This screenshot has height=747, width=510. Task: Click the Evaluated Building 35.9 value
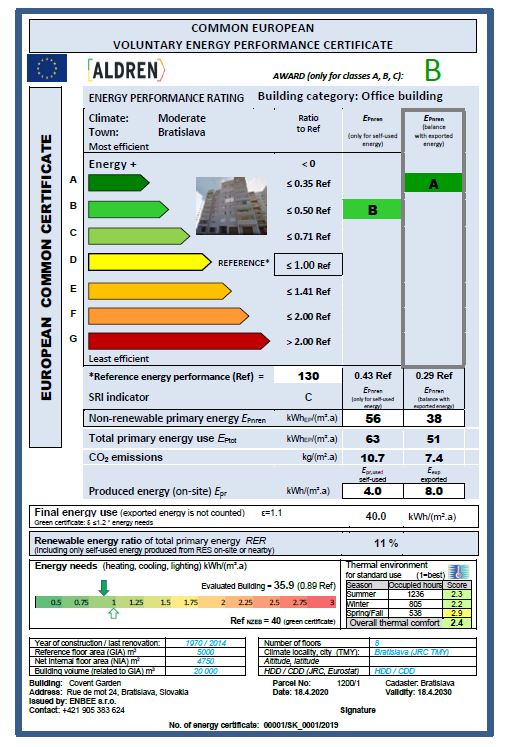click(284, 585)
